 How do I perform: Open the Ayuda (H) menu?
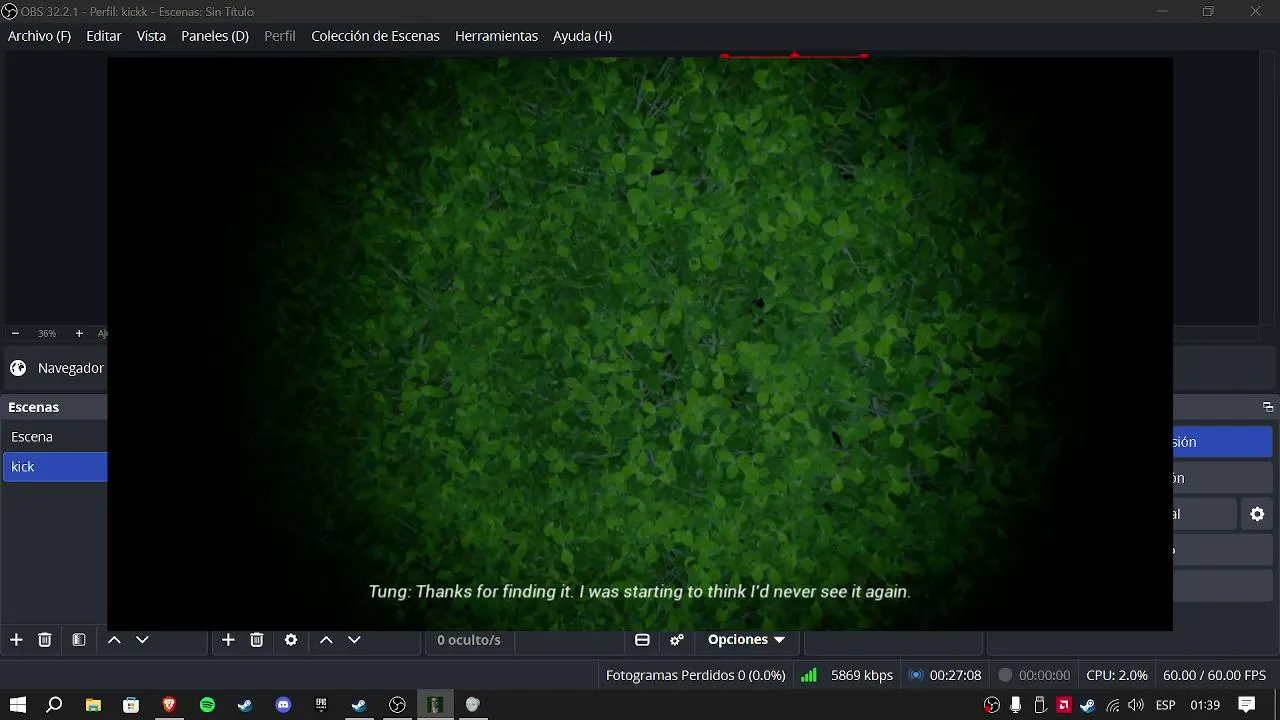click(x=582, y=36)
